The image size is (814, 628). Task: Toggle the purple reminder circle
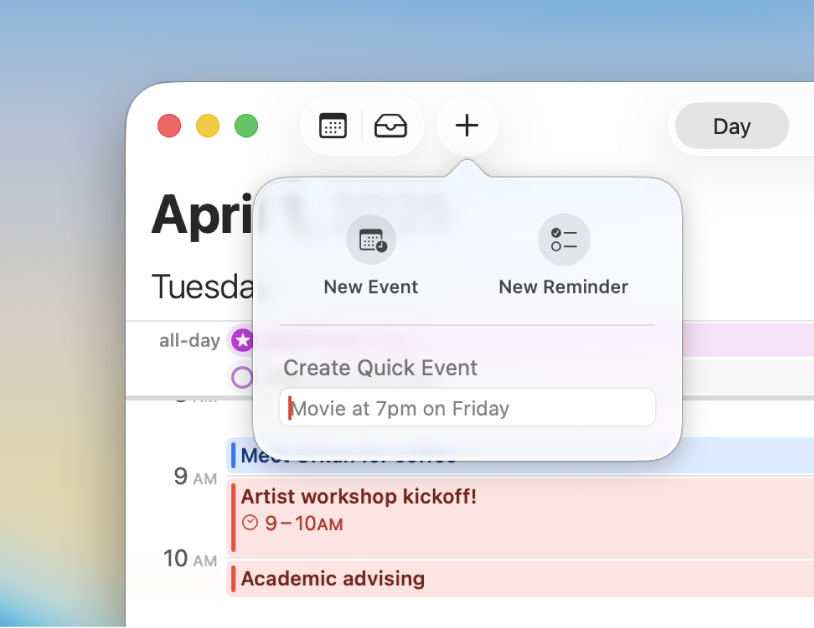click(242, 377)
